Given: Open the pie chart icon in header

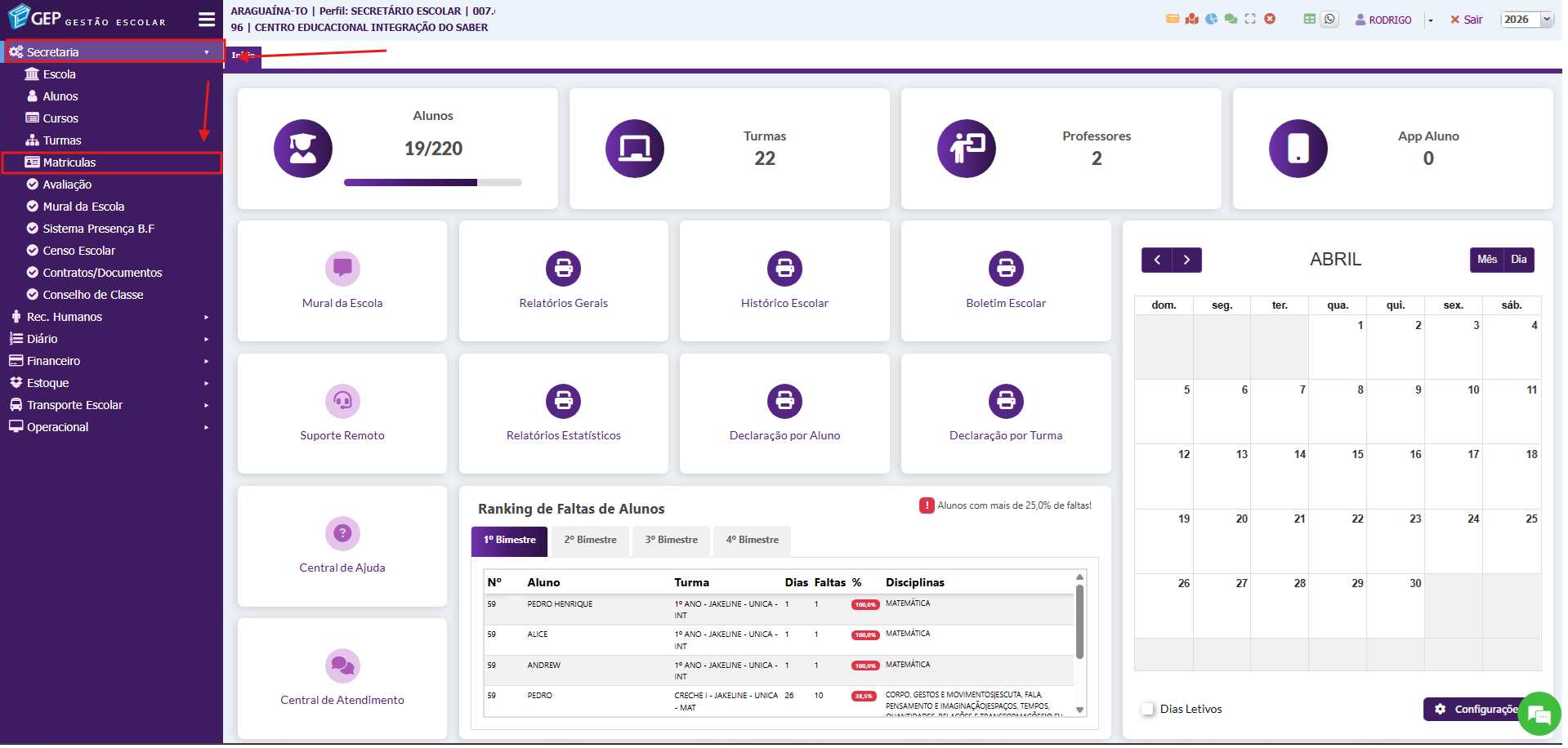Looking at the screenshot, I should point(1211,19).
